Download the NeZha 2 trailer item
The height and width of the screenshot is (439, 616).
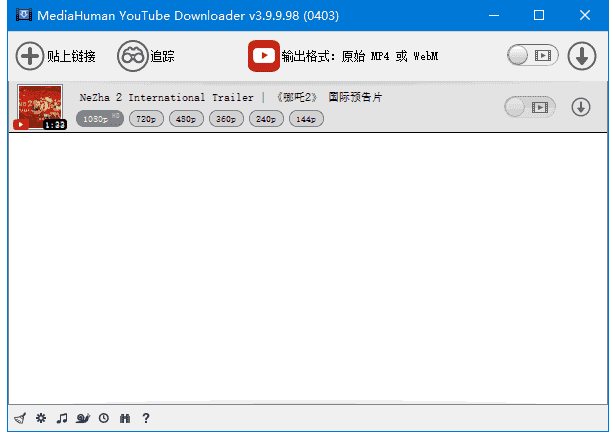[x=581, y=107]
